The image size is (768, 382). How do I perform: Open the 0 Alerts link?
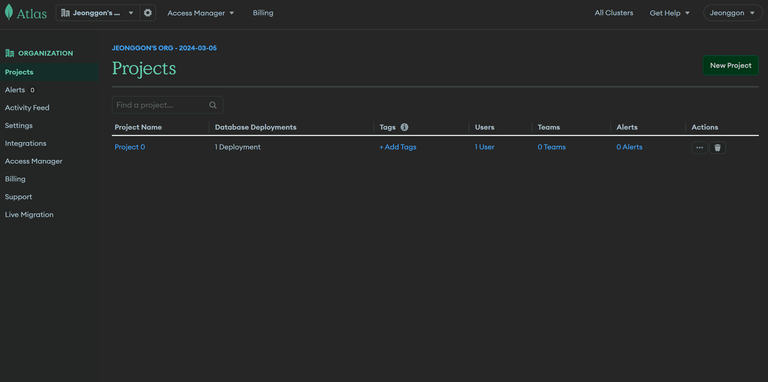pos(629,147)
